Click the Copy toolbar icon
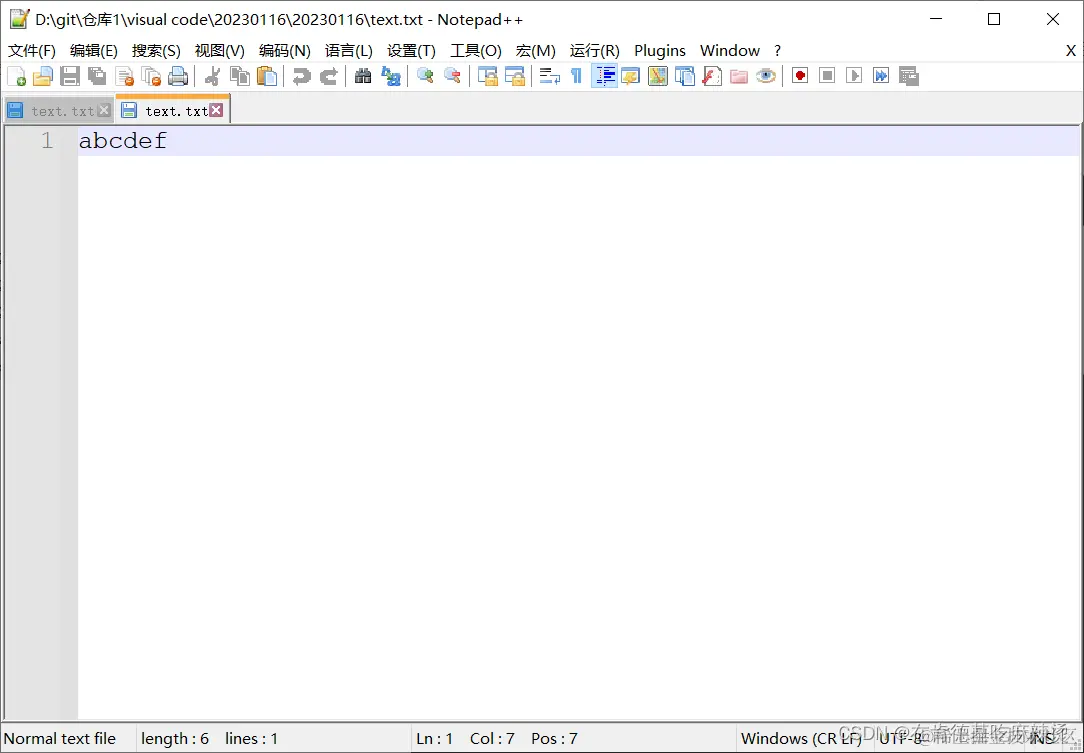 coord(239,76)
